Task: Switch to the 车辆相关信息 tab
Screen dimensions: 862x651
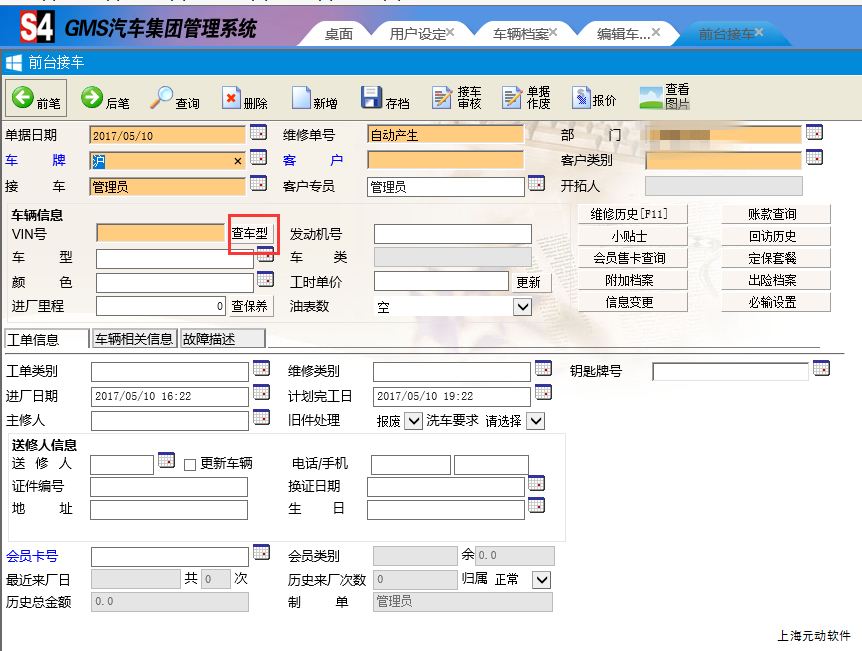Action: tap(134, 339)
